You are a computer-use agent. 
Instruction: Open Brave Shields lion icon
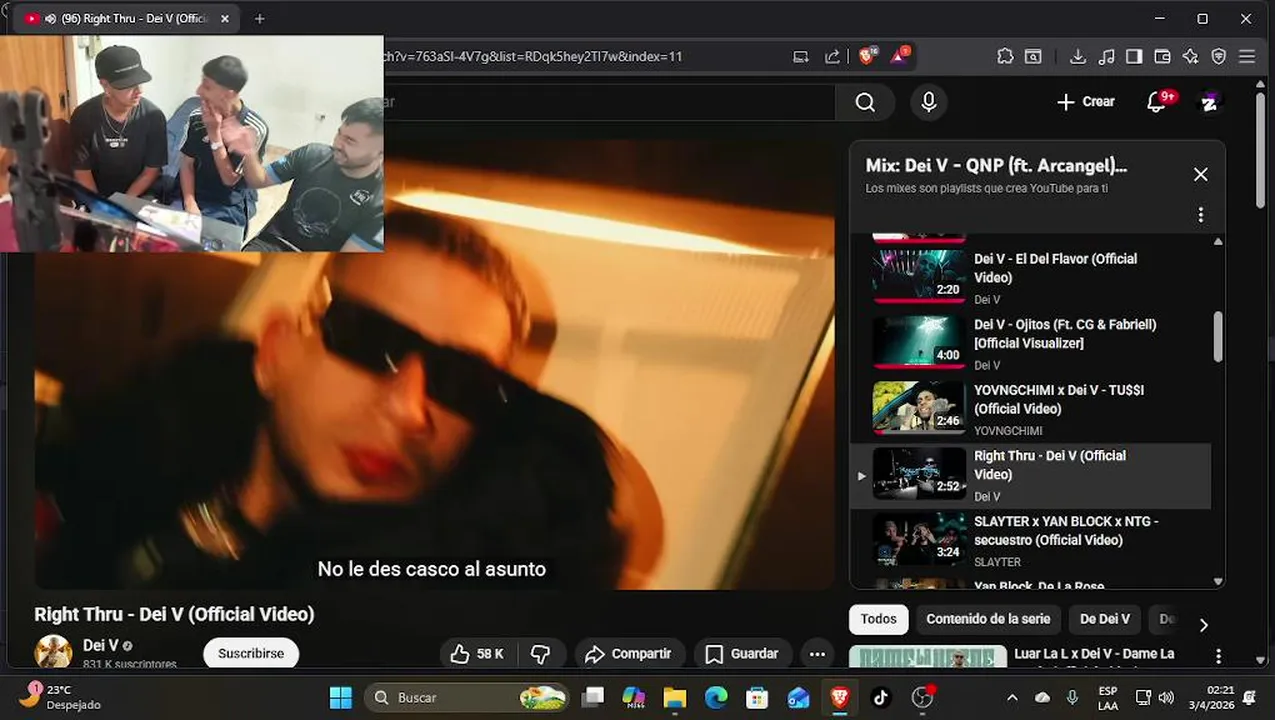(x=866, y=56)
